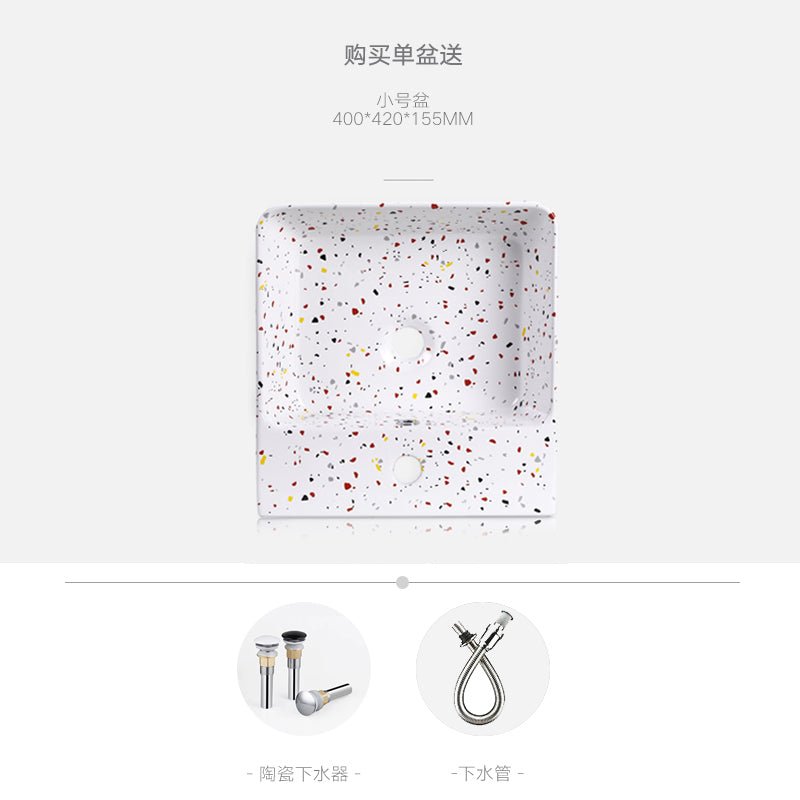This screenshot has height=800, width=800.
Task: Select the 400*420*155MM dimension text
Action: coord(403,119)
